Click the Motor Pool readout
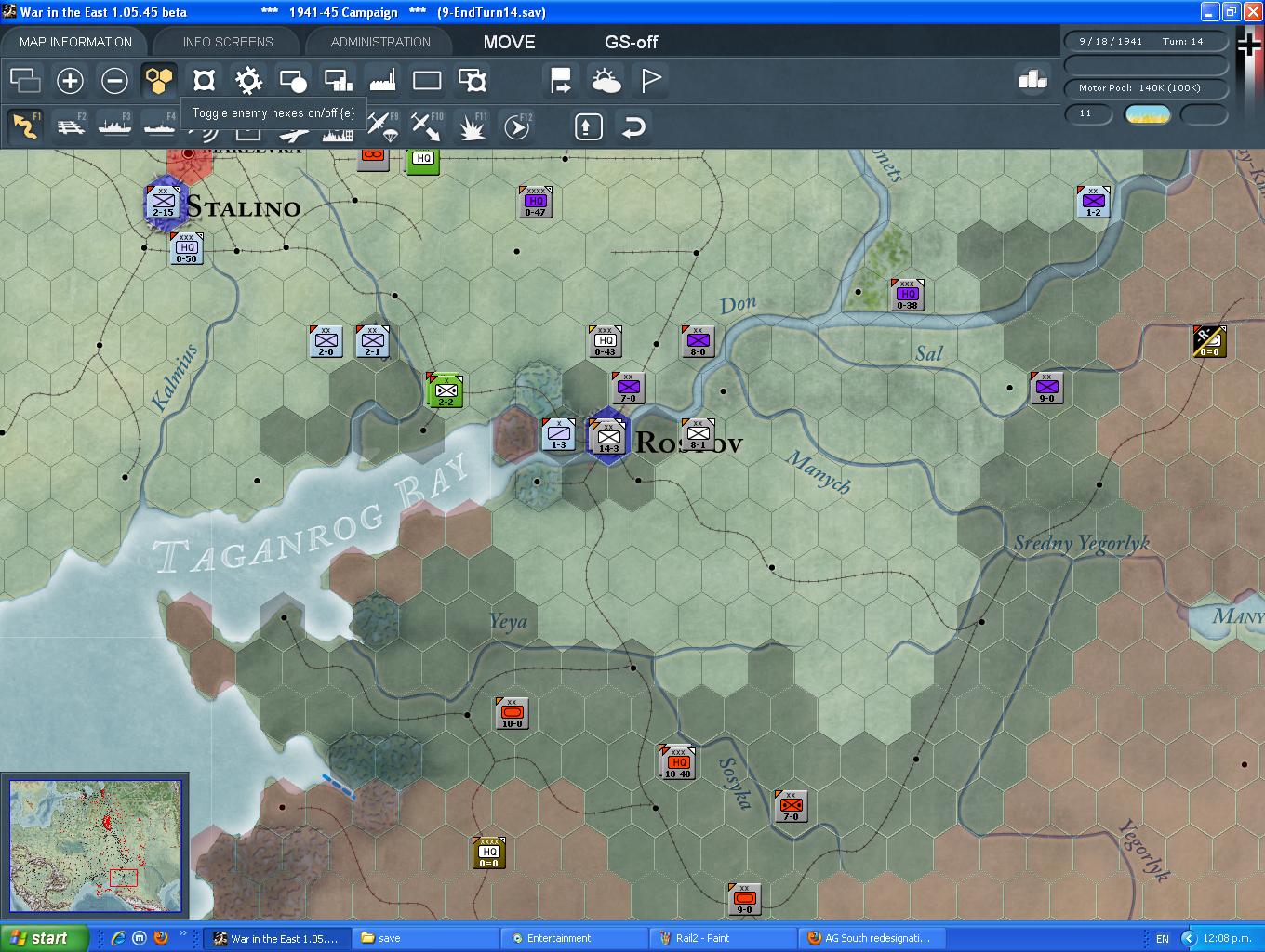 (x=1145, y=88)
